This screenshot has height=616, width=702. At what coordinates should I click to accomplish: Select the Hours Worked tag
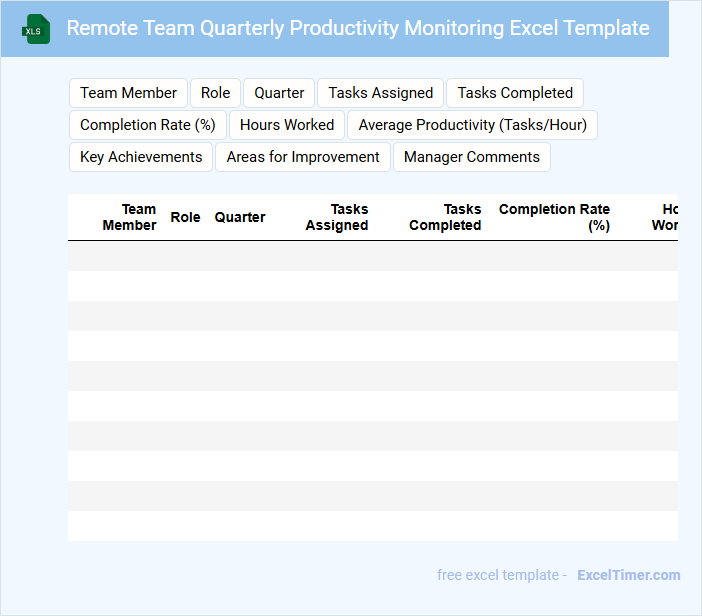[287, 125]
